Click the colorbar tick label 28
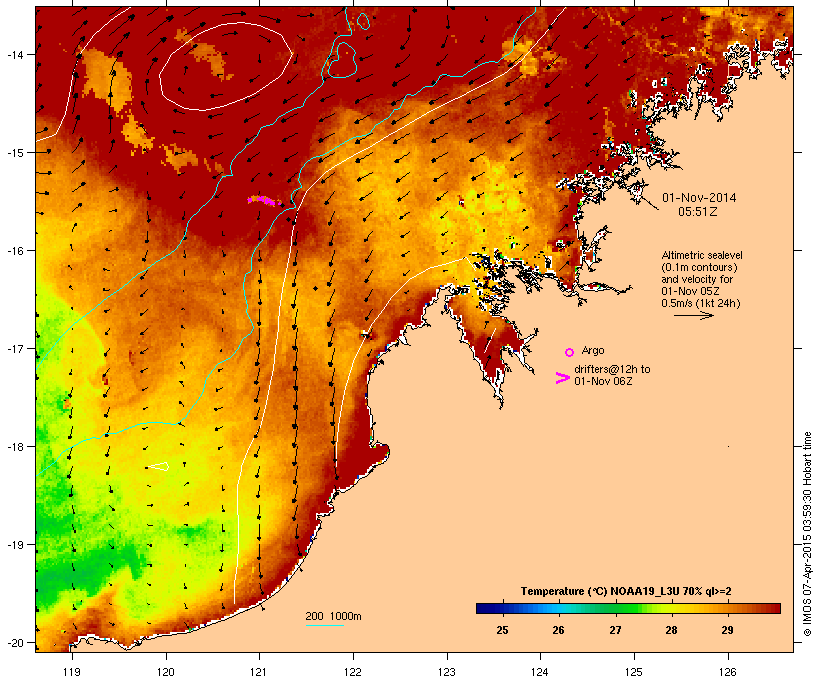 671,630
